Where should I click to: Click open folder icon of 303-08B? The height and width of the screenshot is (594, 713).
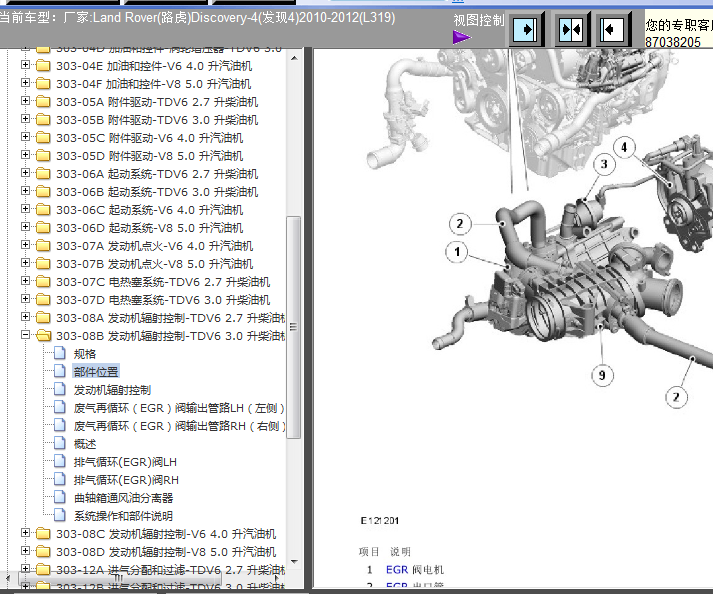(44, 336)
